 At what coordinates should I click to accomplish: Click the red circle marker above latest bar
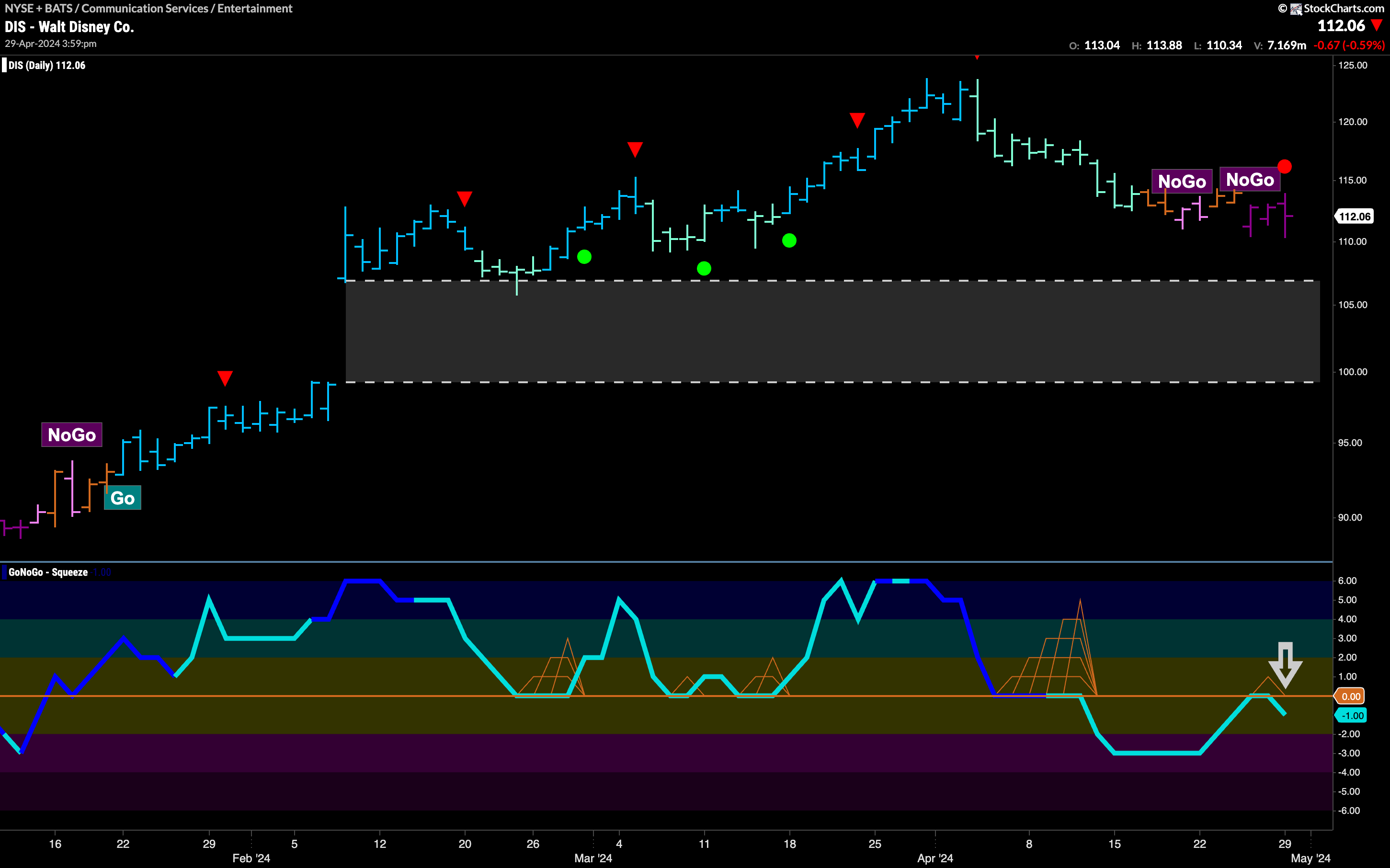pos(1285,167)
